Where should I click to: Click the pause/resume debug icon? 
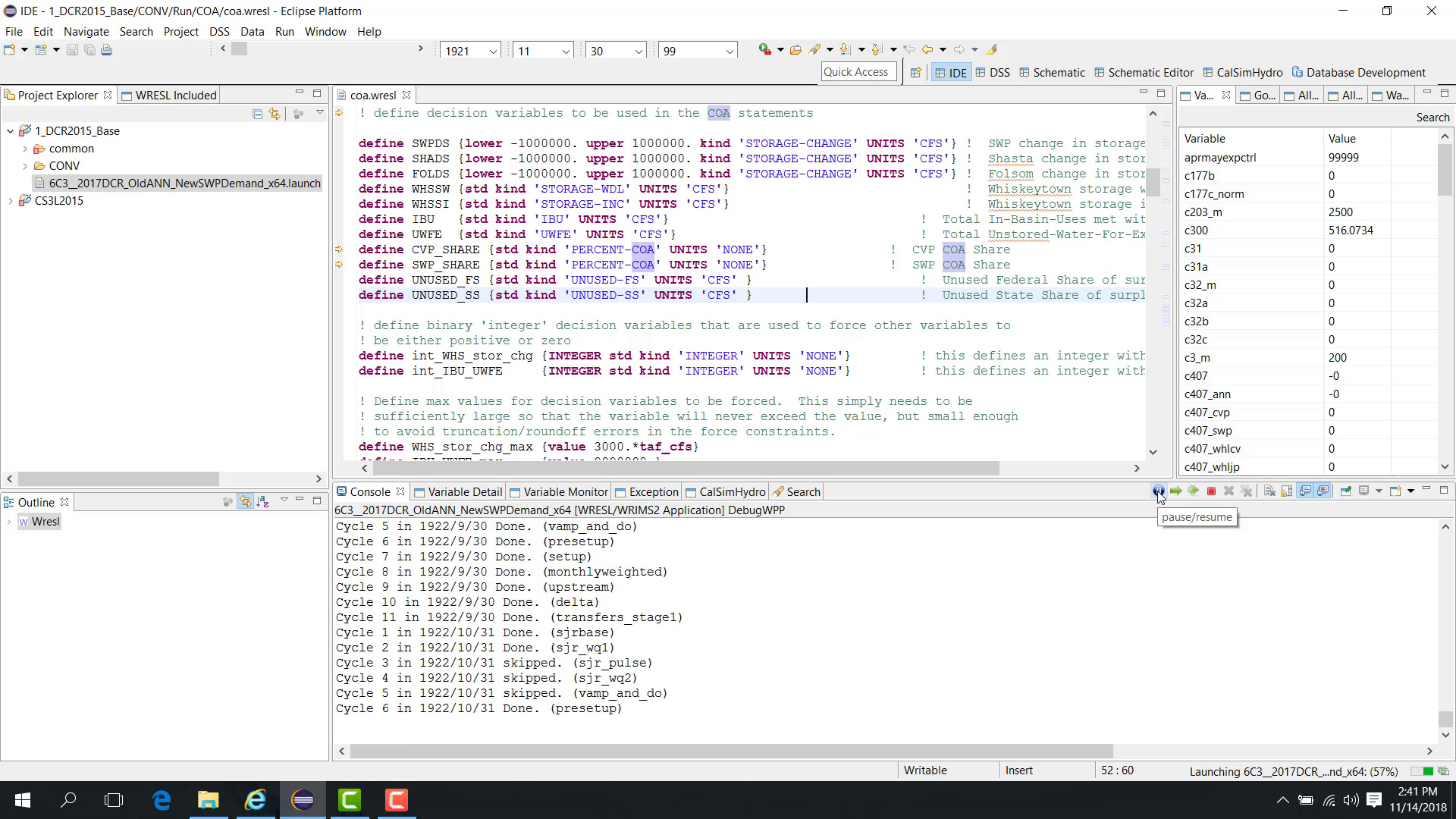tap(1158, 491)
